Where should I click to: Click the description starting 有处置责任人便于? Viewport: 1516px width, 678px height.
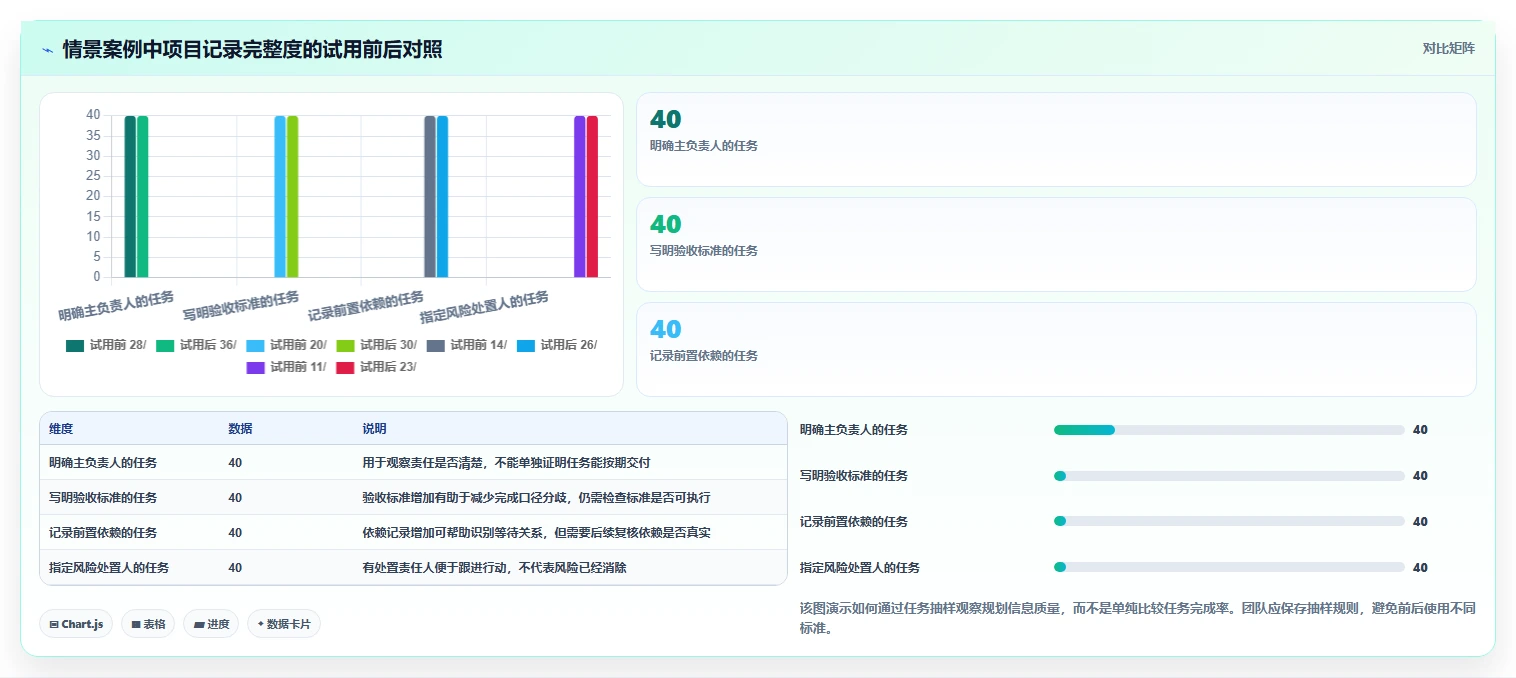point(494,568)
